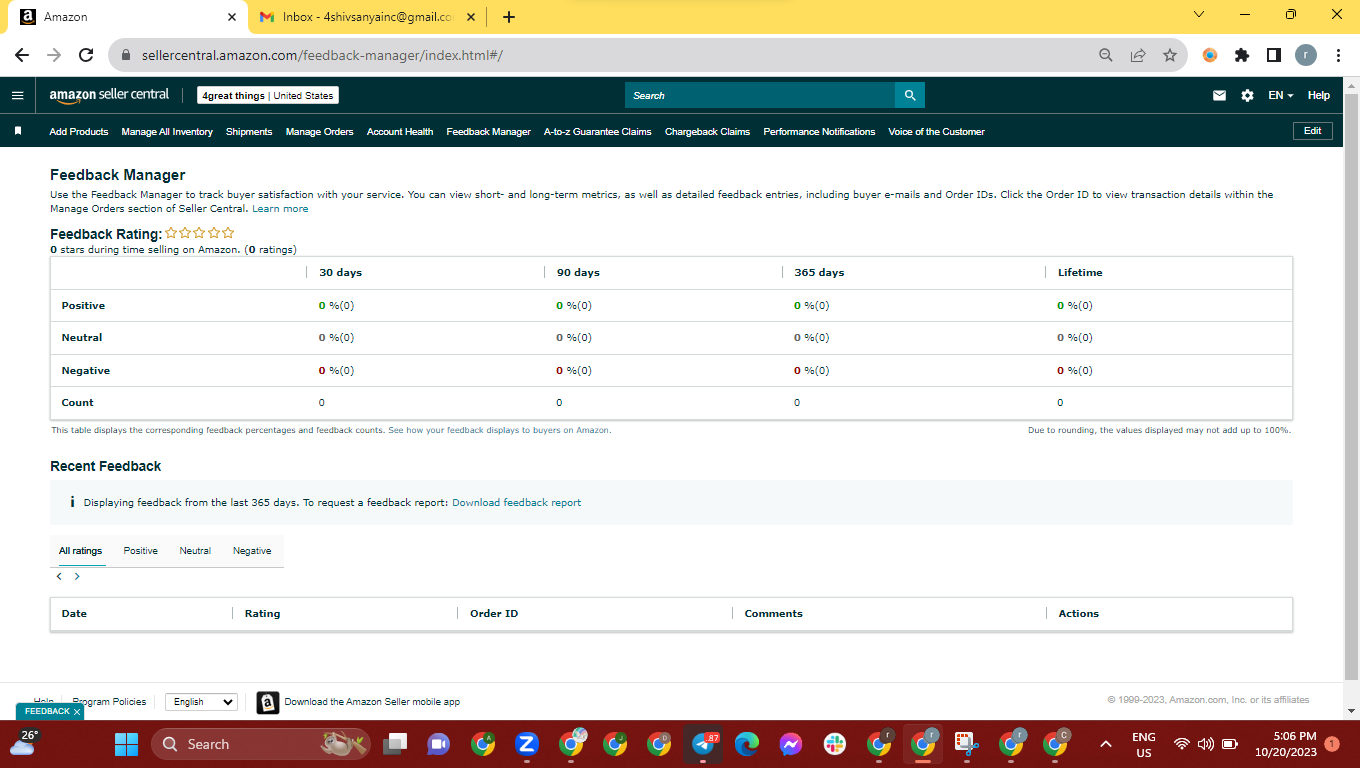1360x768 pixels.
Task: Toggle the Chrome side panel icon
Action: coord(1274,55)
